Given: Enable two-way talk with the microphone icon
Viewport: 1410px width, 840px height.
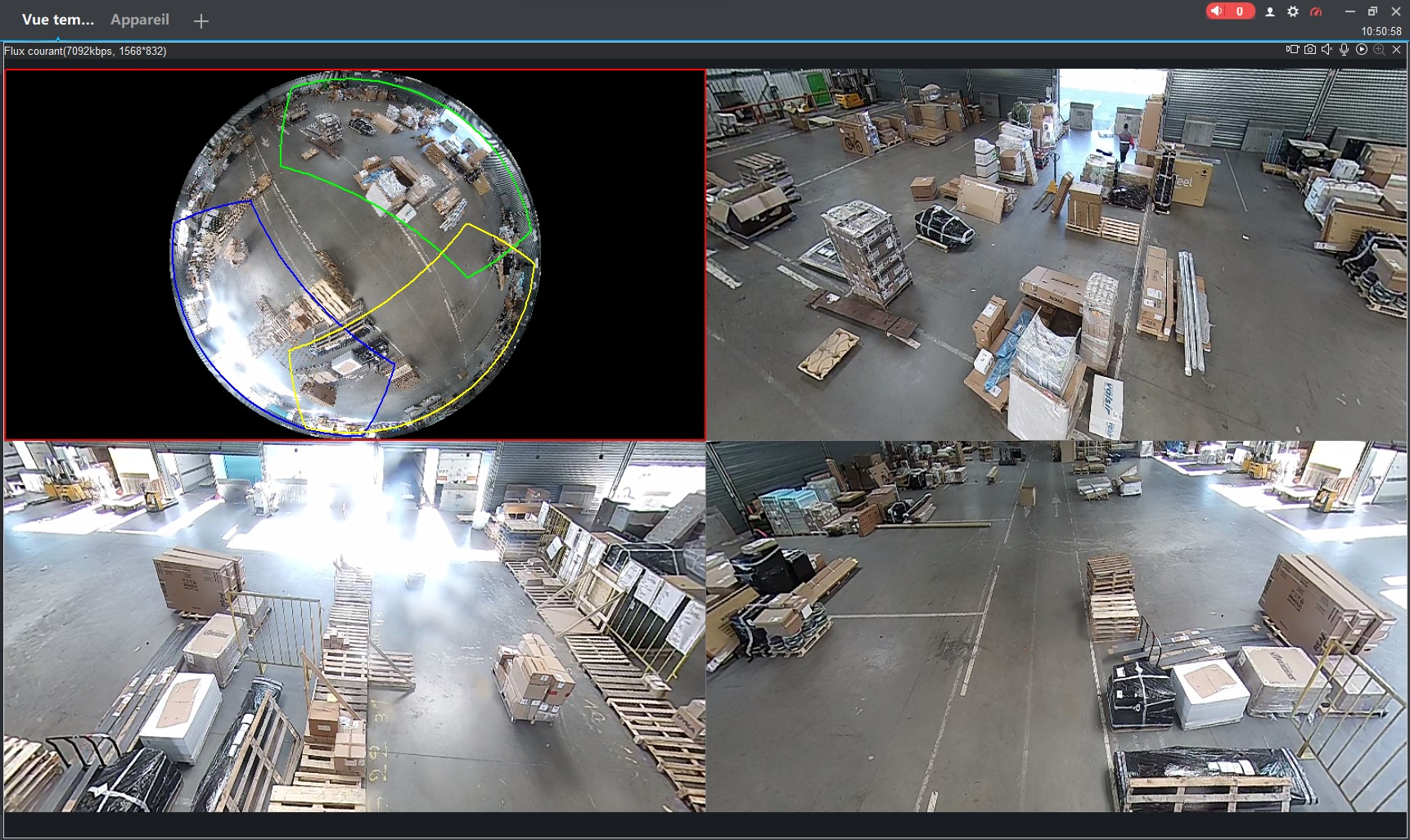Looking at the screenshot, I should click(1344, 50).
